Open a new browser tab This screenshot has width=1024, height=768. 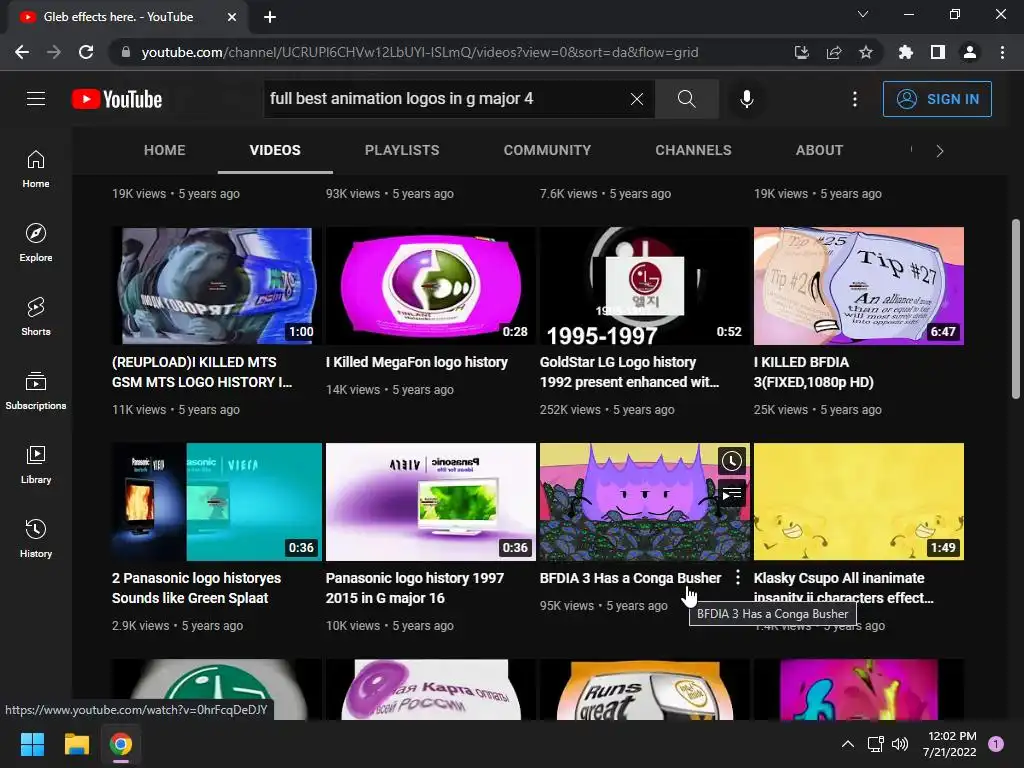(270, 17)
